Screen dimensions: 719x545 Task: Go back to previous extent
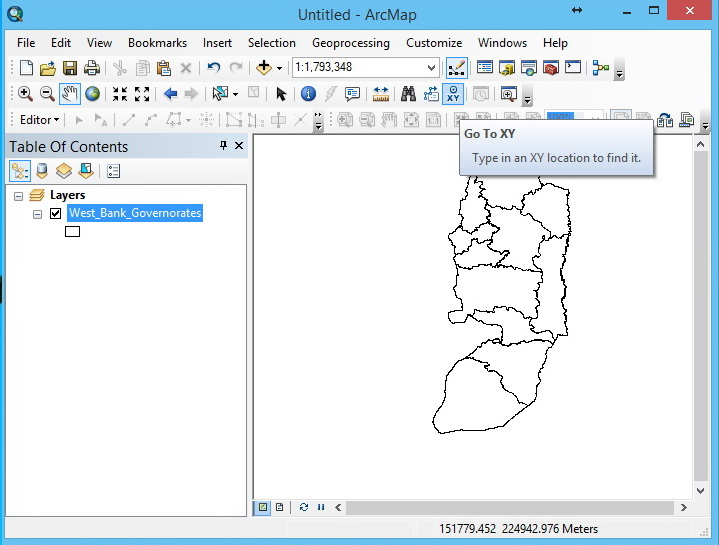pos(170,94)
